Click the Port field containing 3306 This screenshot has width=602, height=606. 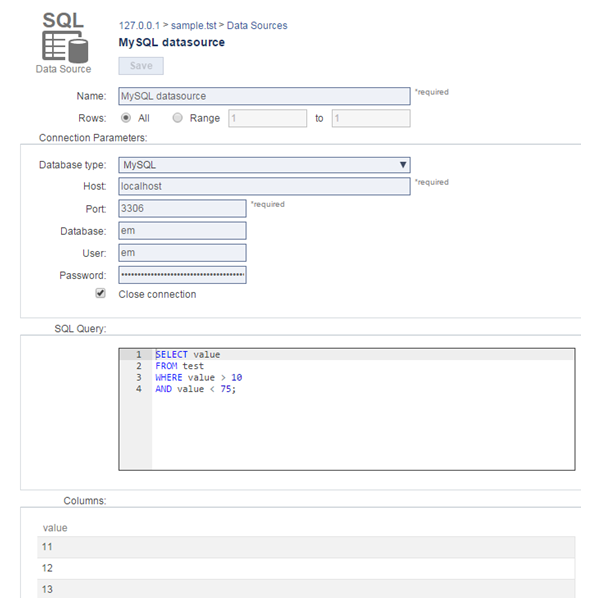click(182, 208)
